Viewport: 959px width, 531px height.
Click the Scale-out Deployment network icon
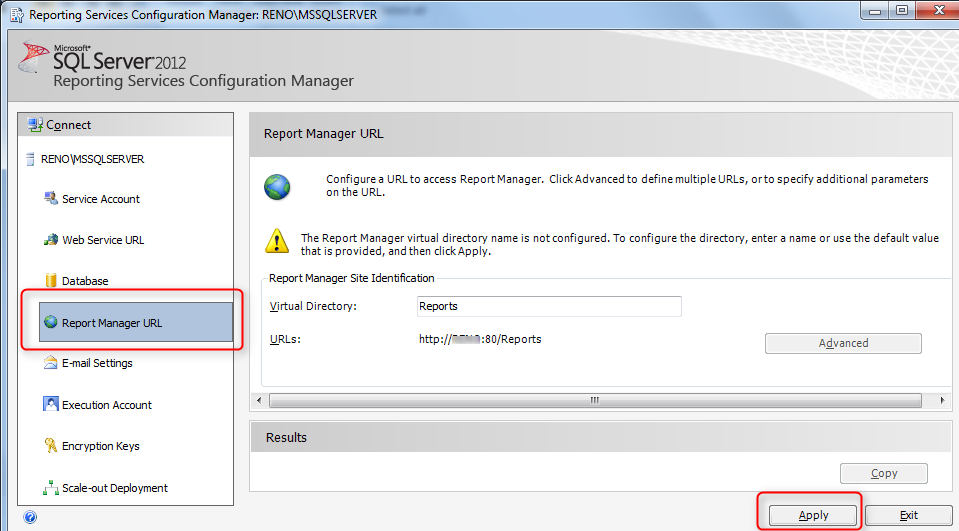point(51,488)
